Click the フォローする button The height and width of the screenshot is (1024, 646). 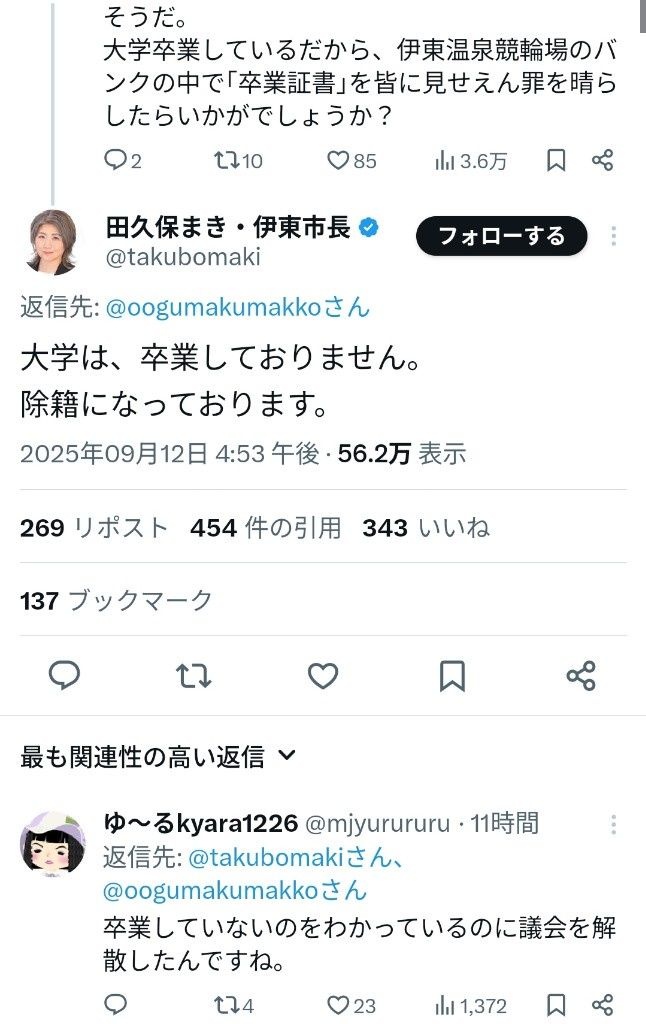[x=501, y=236]
